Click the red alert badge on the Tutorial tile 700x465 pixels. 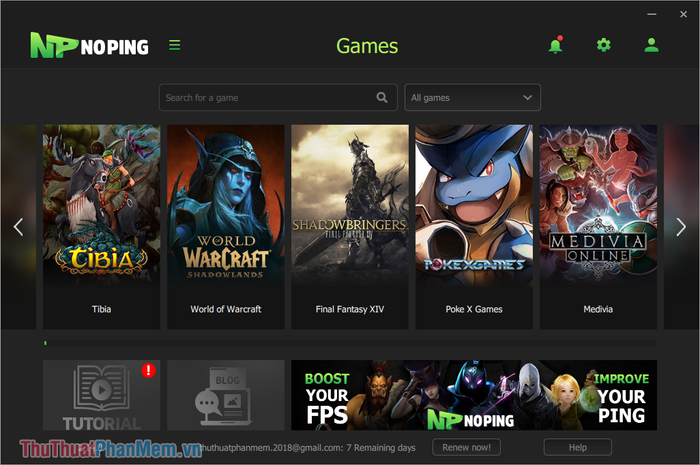[x=149, y=370]
